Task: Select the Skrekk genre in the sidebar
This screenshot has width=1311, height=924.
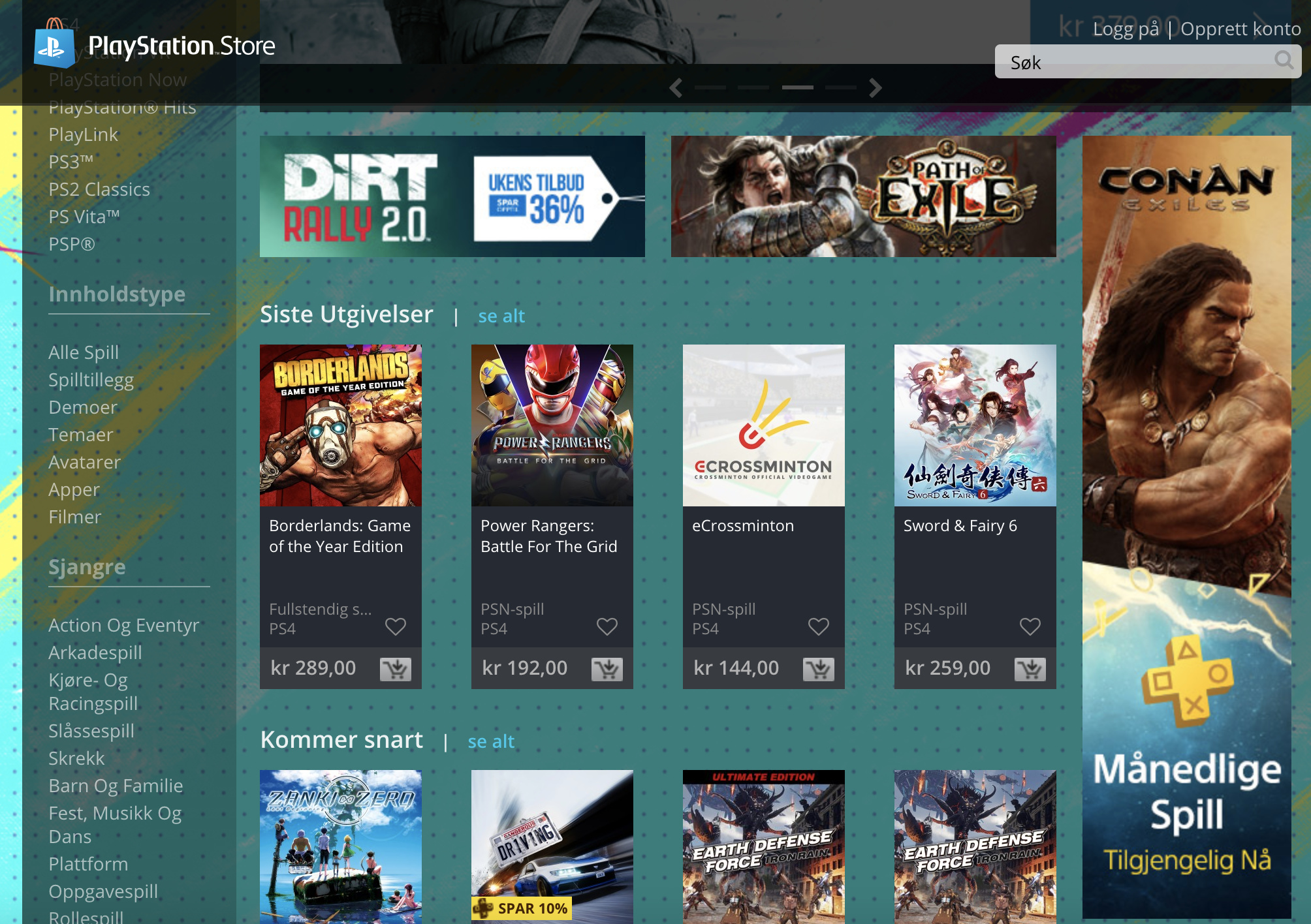Action: [76, 758]
